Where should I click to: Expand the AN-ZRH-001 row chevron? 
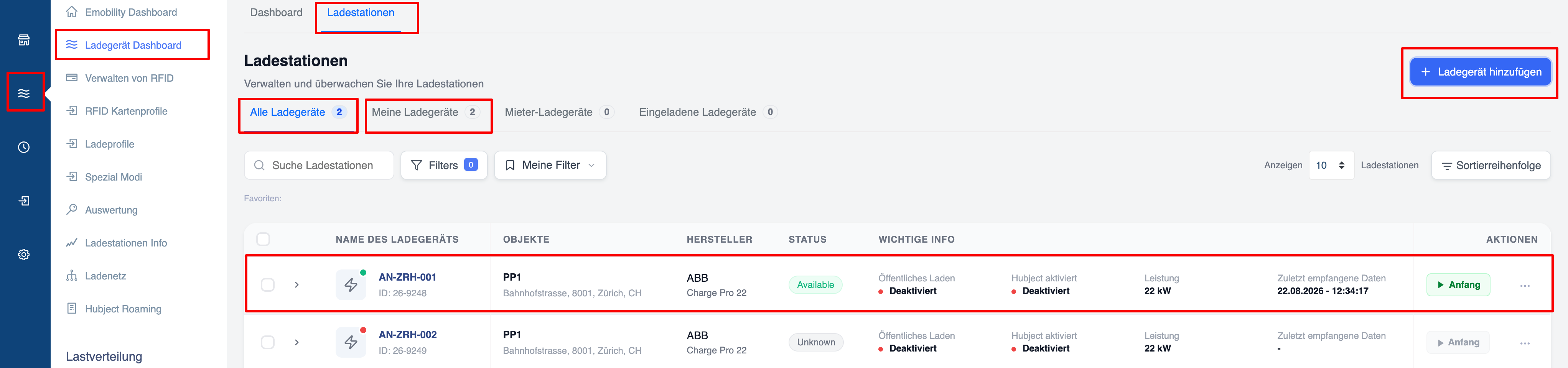(x=297, y=285)
